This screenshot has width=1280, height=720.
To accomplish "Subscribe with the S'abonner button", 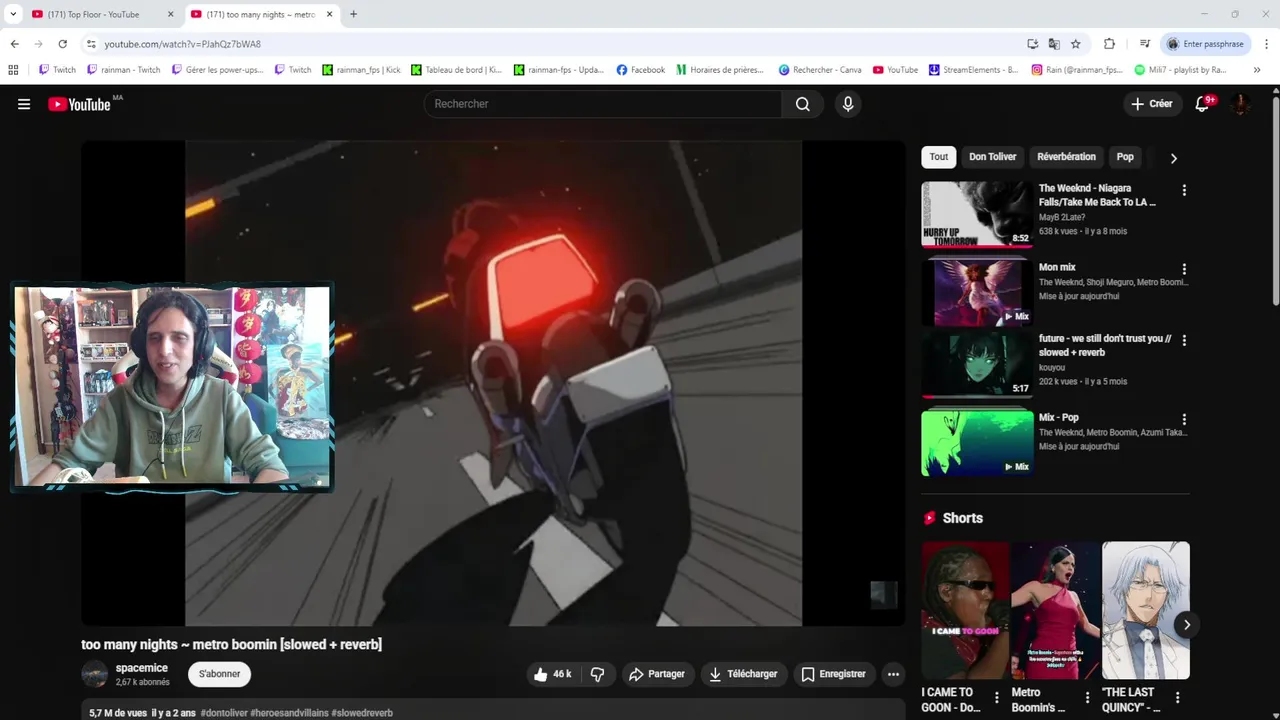I will coord(219,674).
